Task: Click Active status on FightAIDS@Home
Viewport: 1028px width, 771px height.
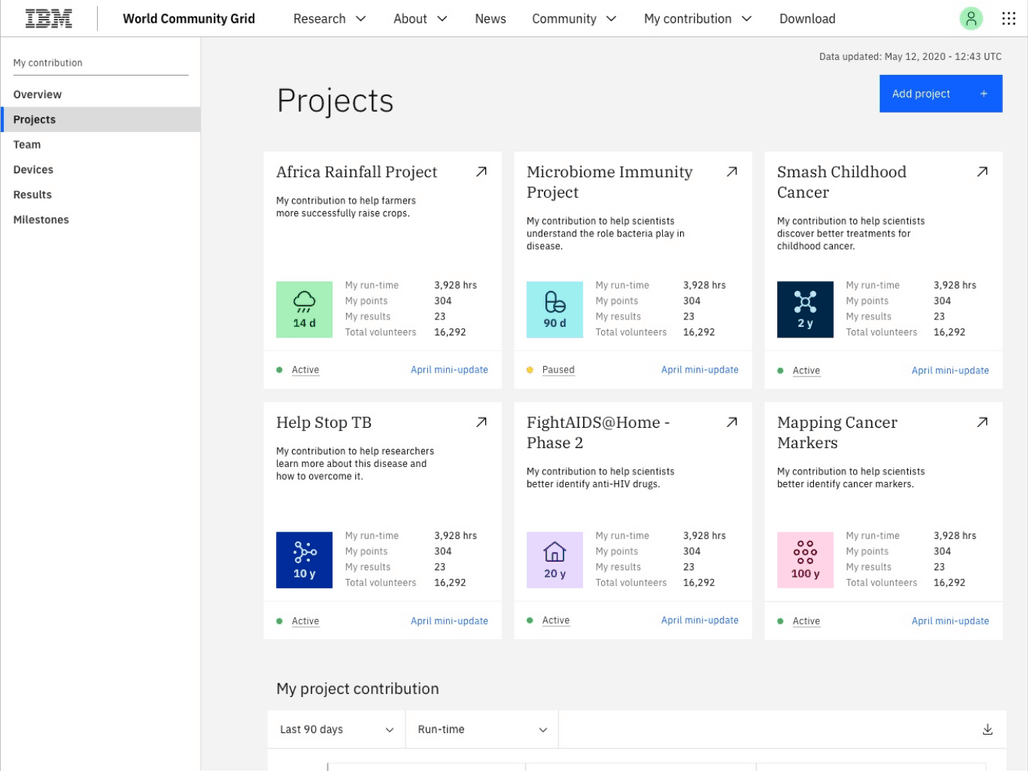Action: (555, 620)
